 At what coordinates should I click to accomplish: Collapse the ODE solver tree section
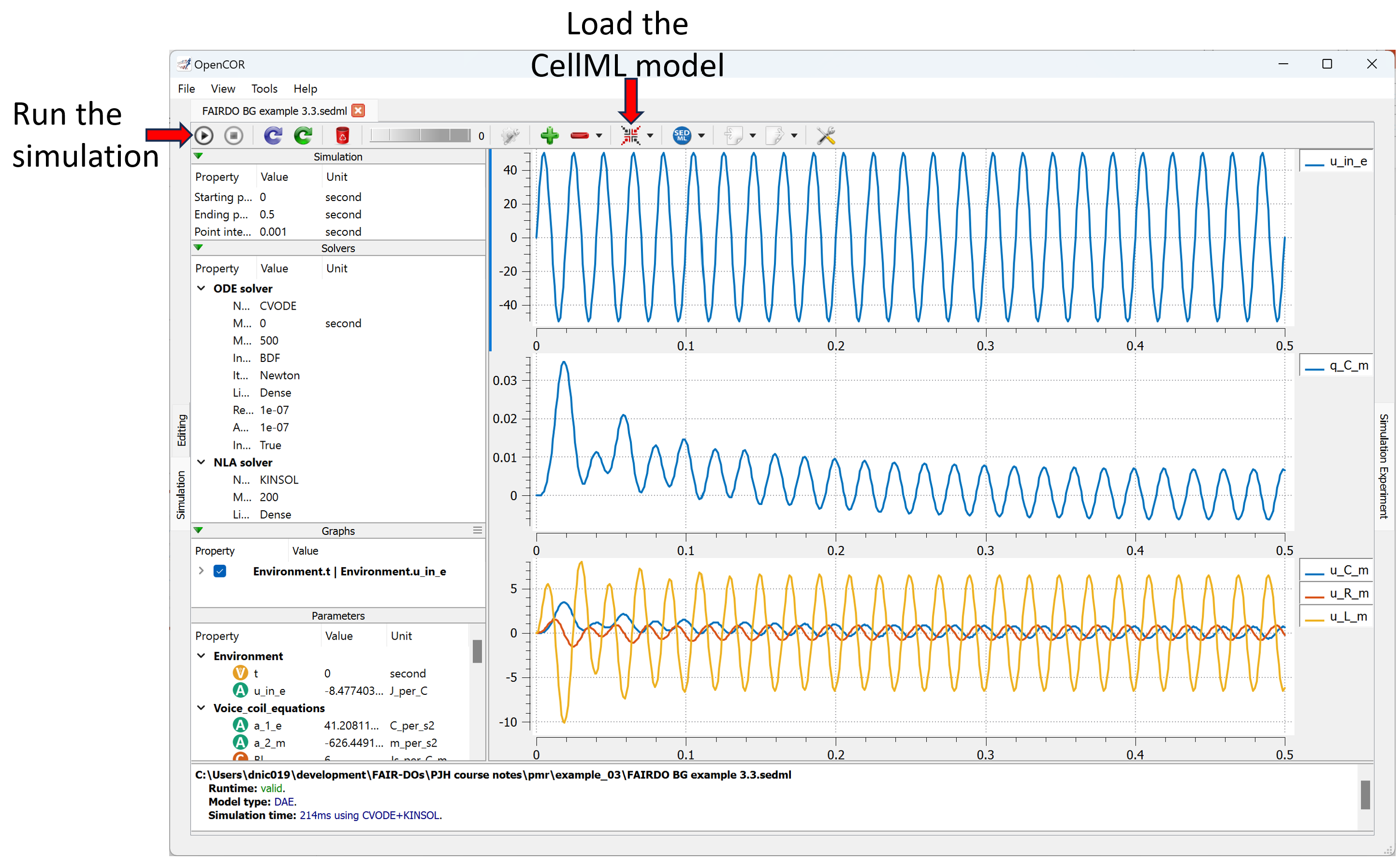point(201,288)
